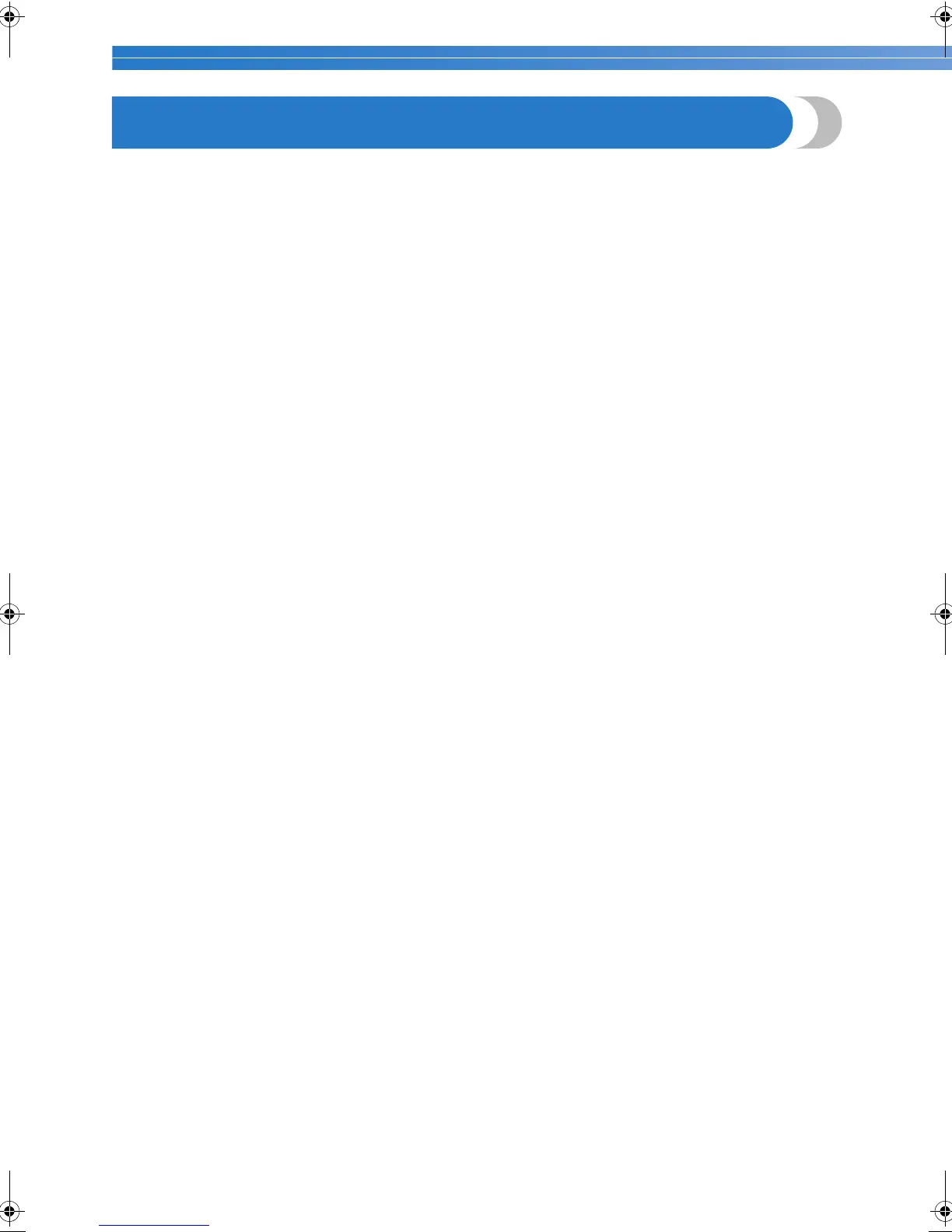This screenshot has height=1232, width=952.
Task: Click the thin white line inside header stripe
Action: [532, 58]
